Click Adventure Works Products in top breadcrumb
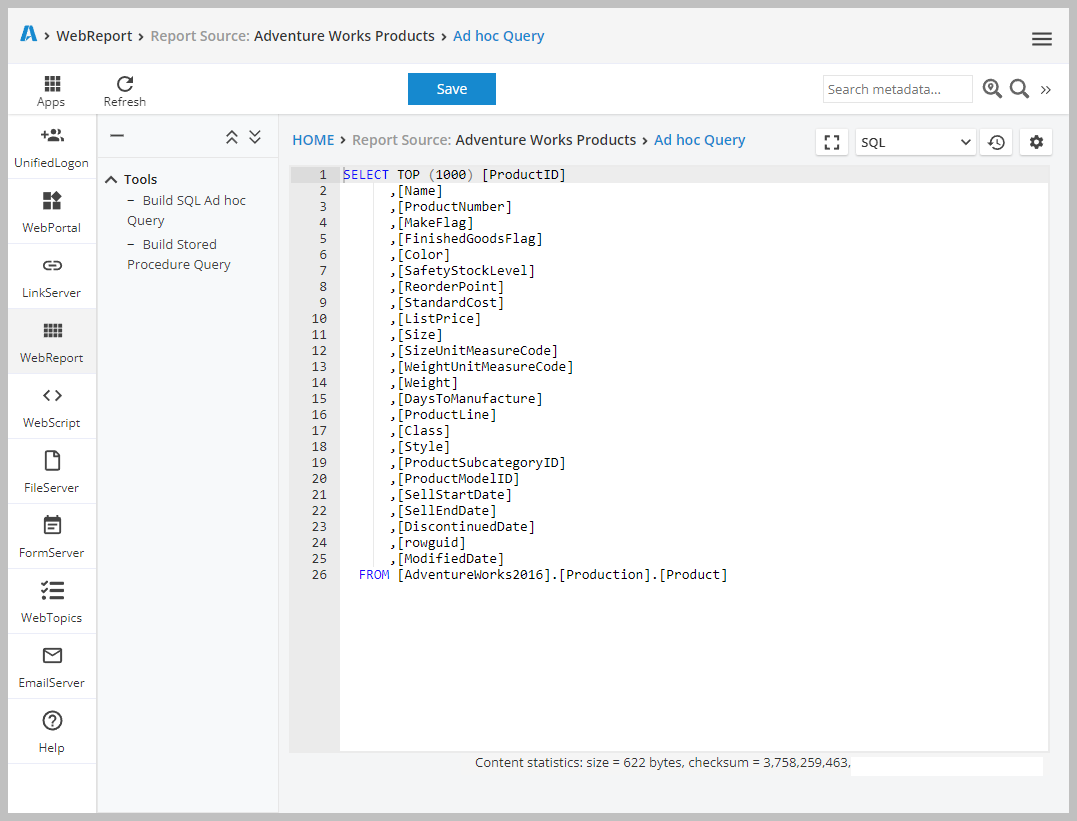The image size is (1077, 821). click(344, 36)
